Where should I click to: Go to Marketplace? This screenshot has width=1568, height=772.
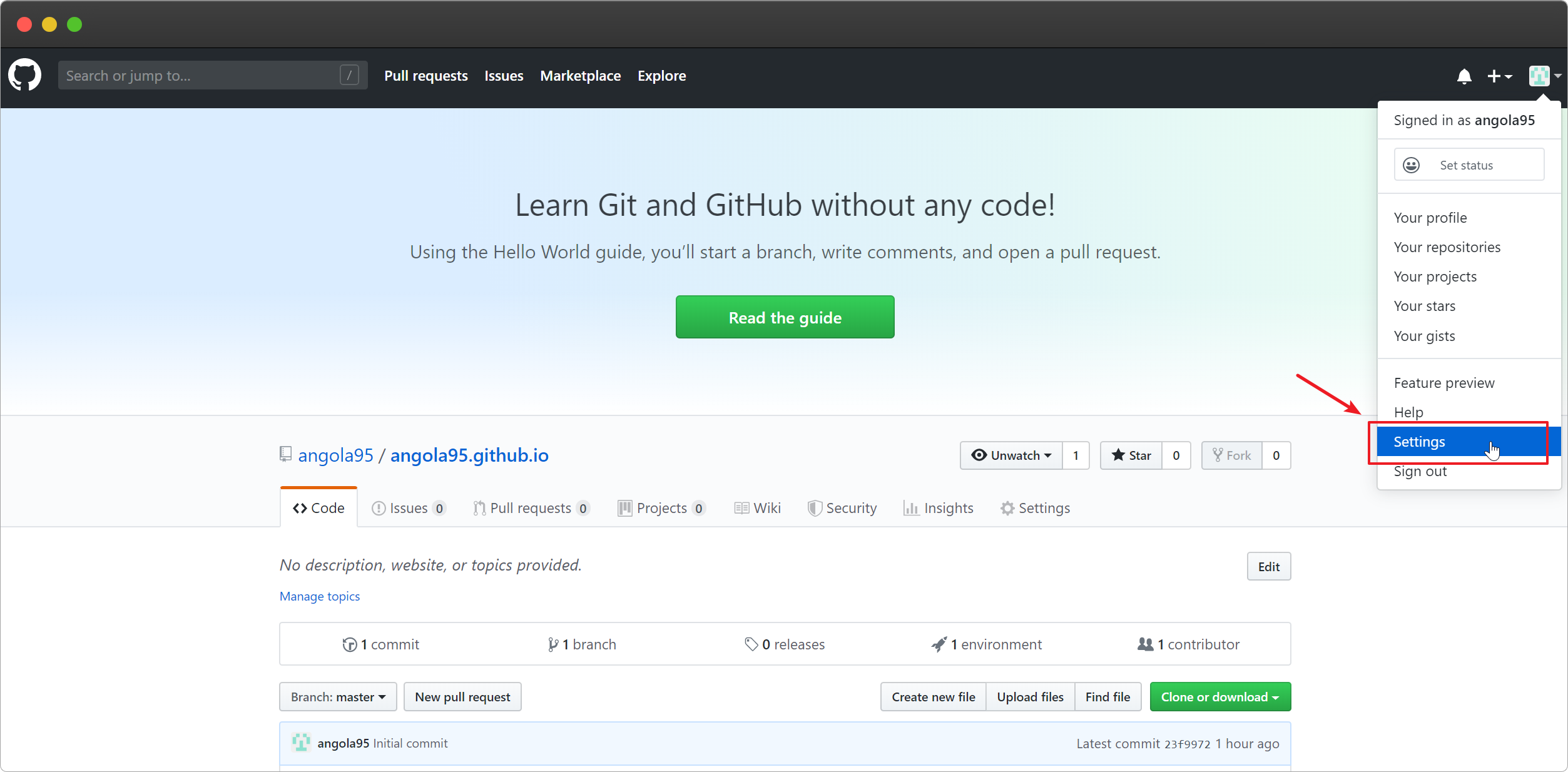pyautogui.click(x=581, y=76)
